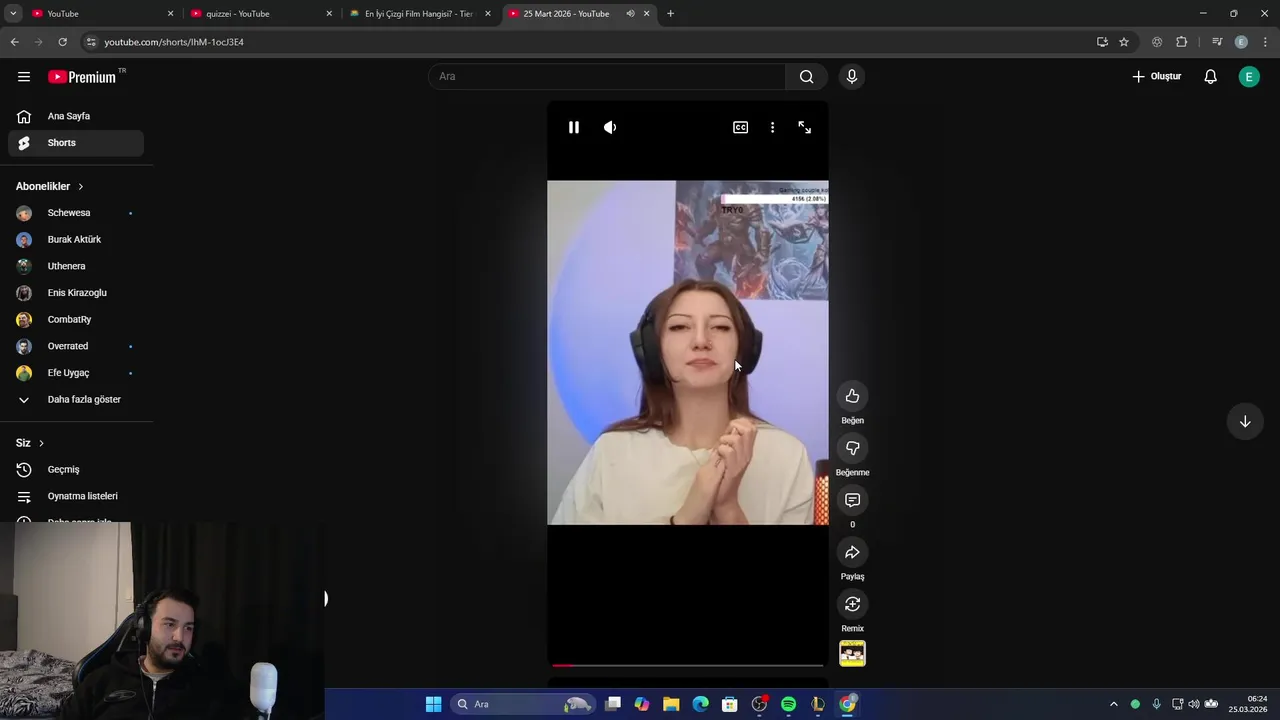Open File Explorer from the taskbar
This screenshot has width=1280, height=720.
(x=671, y=704)
